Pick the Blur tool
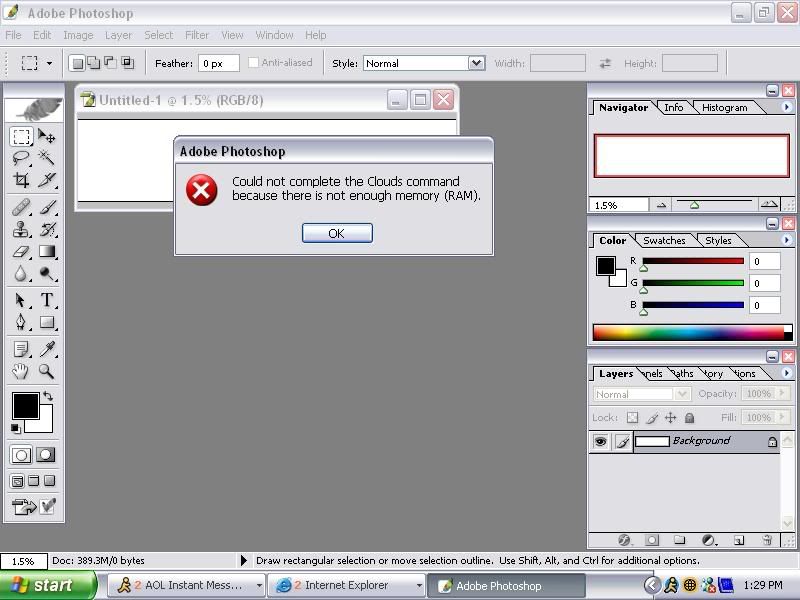 click(21, 273)
